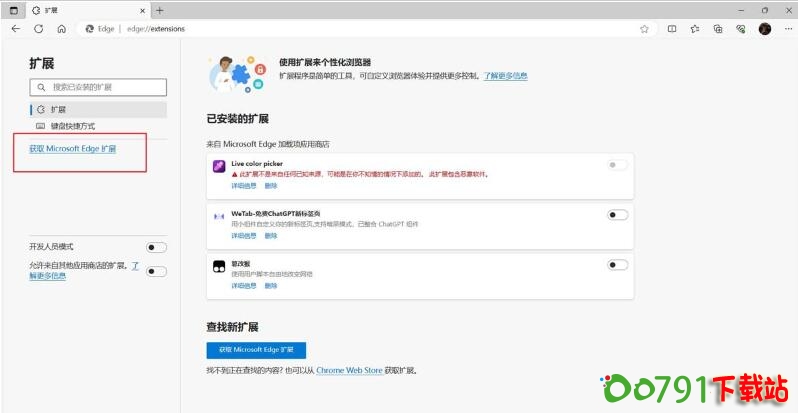This screenshot has height=413, width=798.
Task: Toggle 允许来自其他应用商店的扩展 switch
Action: point(156,272)
